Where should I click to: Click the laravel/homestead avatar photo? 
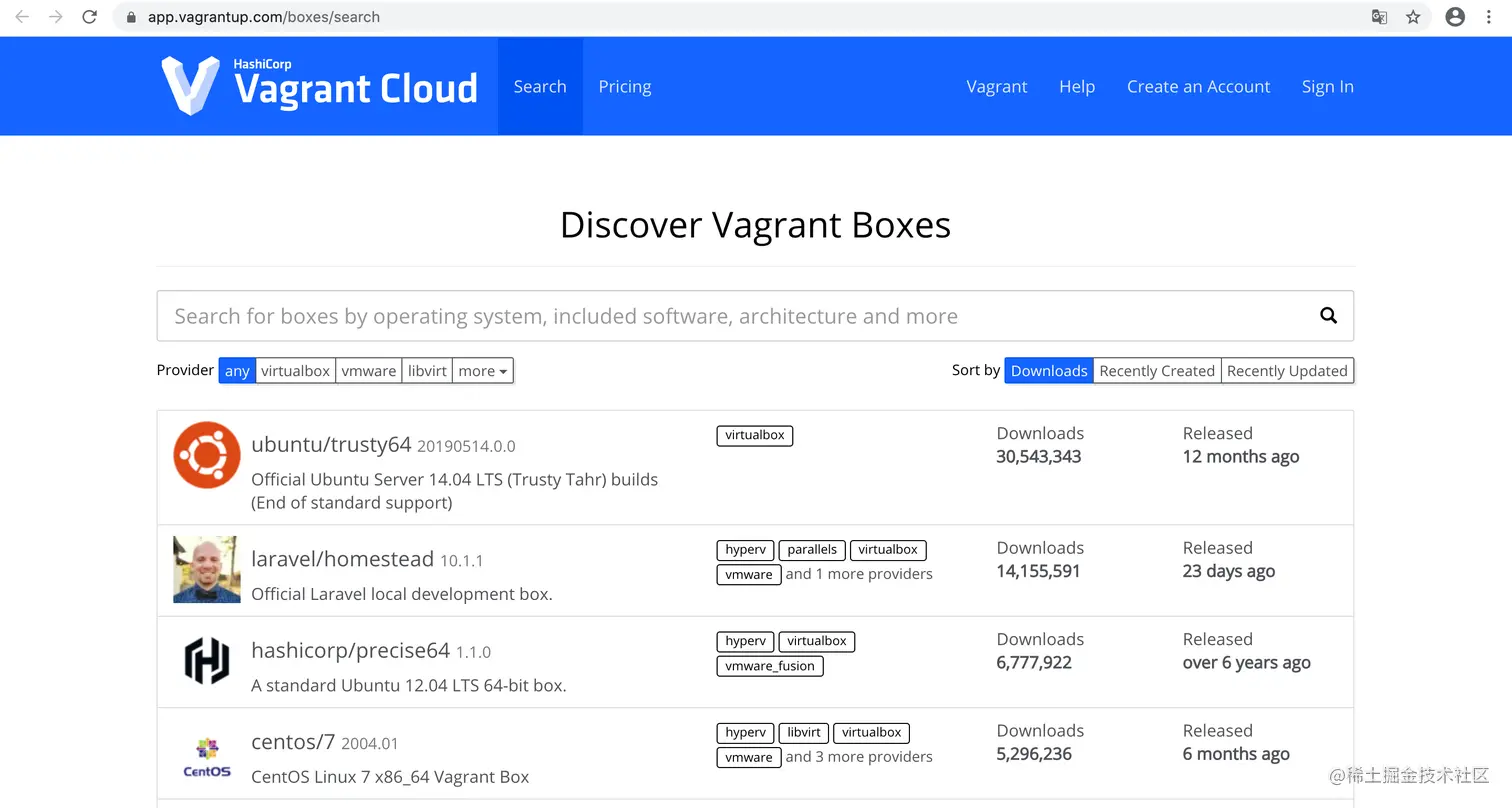[207, 570]
